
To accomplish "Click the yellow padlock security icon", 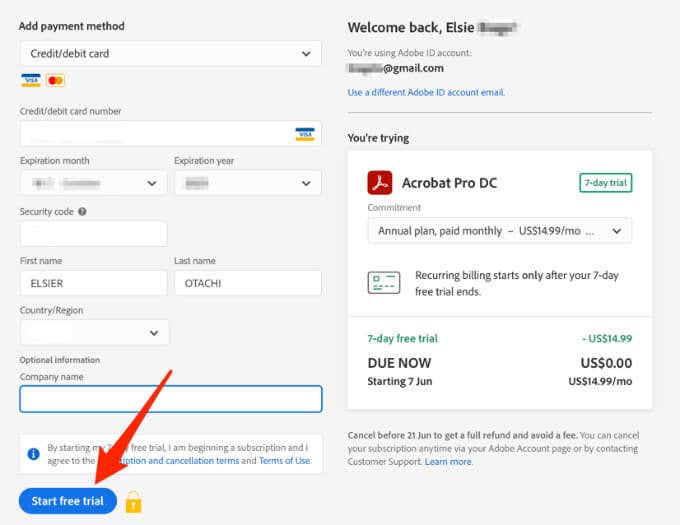I will (x=133, y=501).
